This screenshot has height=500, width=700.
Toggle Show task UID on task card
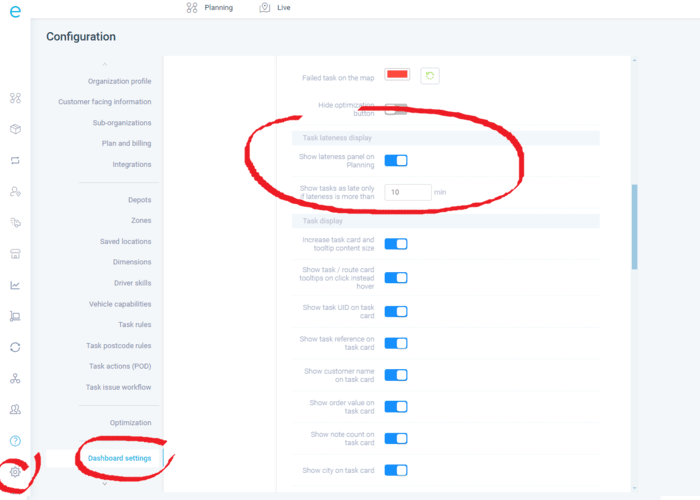(396, 312)
